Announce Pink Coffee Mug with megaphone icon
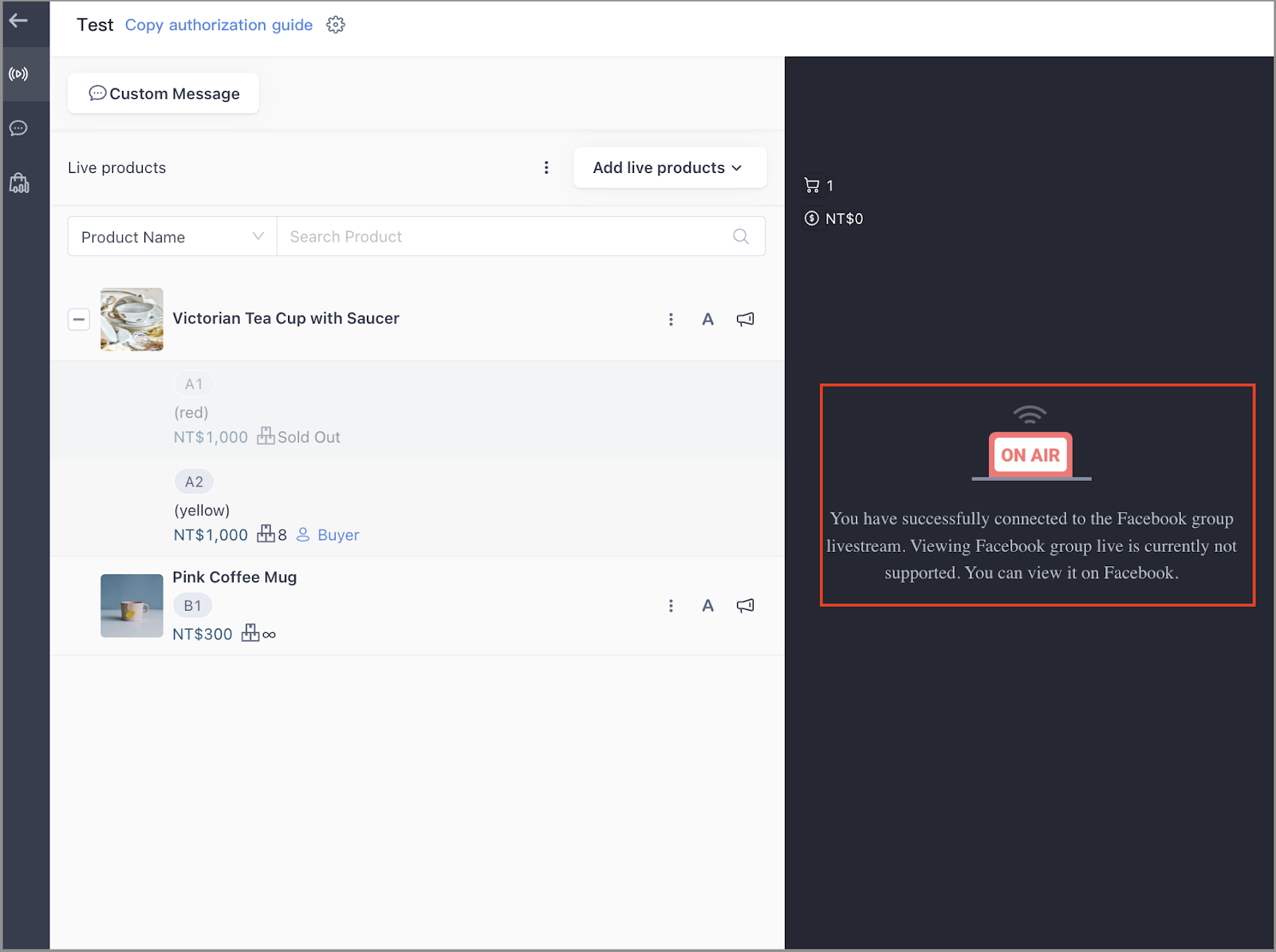Viewport: 1276px width, 952px height. [x=745, y=606]
